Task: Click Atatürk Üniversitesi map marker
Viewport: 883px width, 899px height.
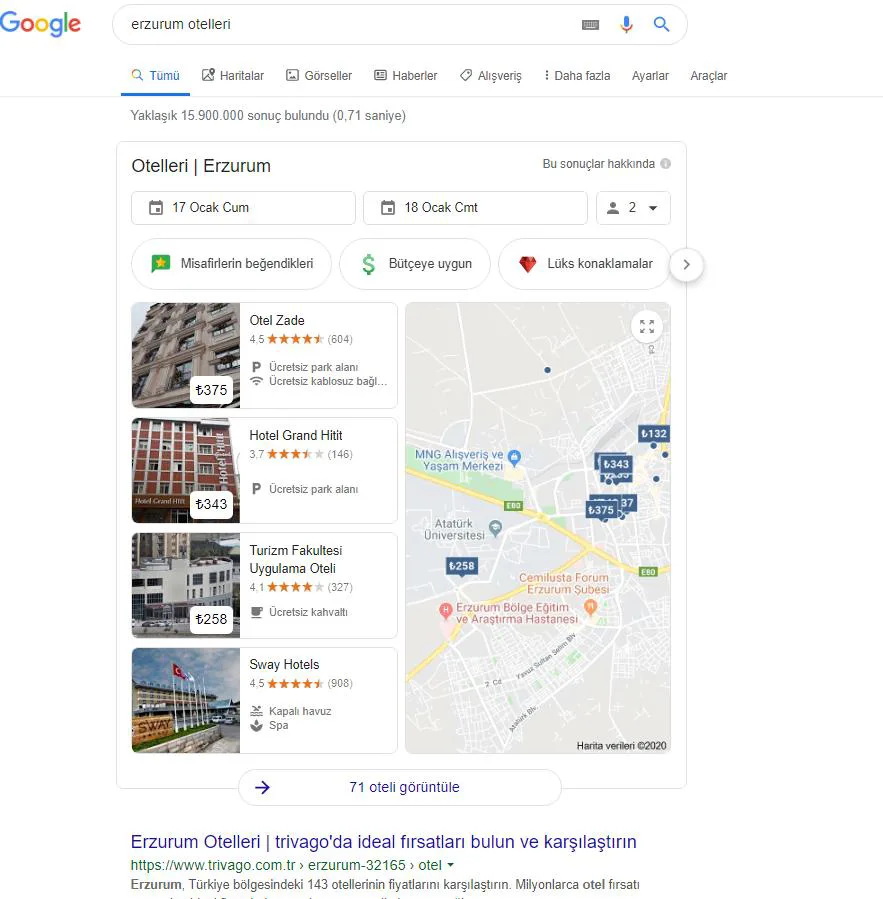Action: coord(495,527)
